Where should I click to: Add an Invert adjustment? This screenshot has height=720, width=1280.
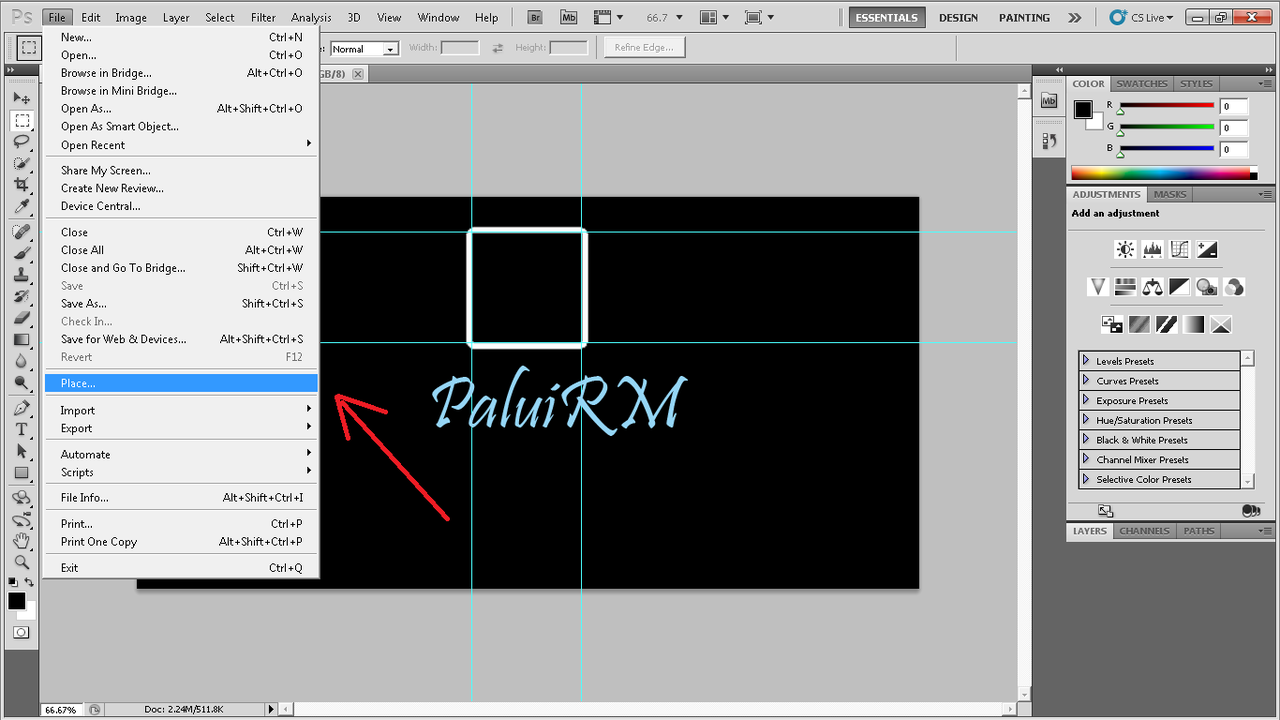pos(1139,325)
